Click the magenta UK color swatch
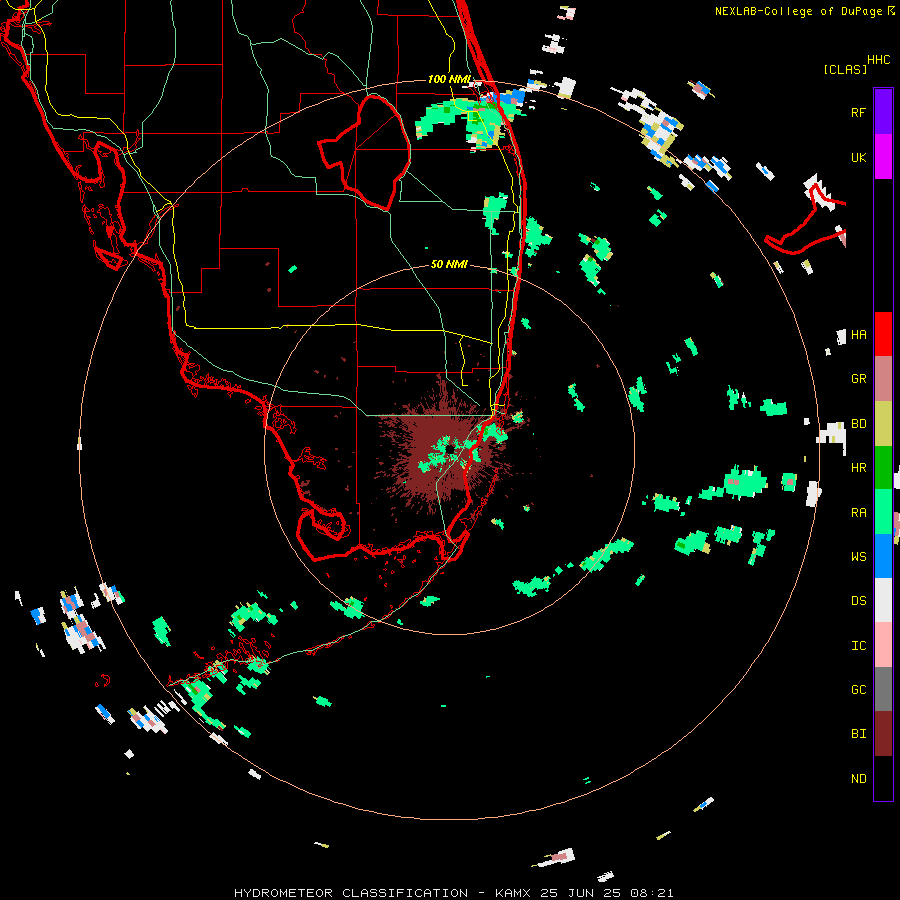 pos(883,157)
